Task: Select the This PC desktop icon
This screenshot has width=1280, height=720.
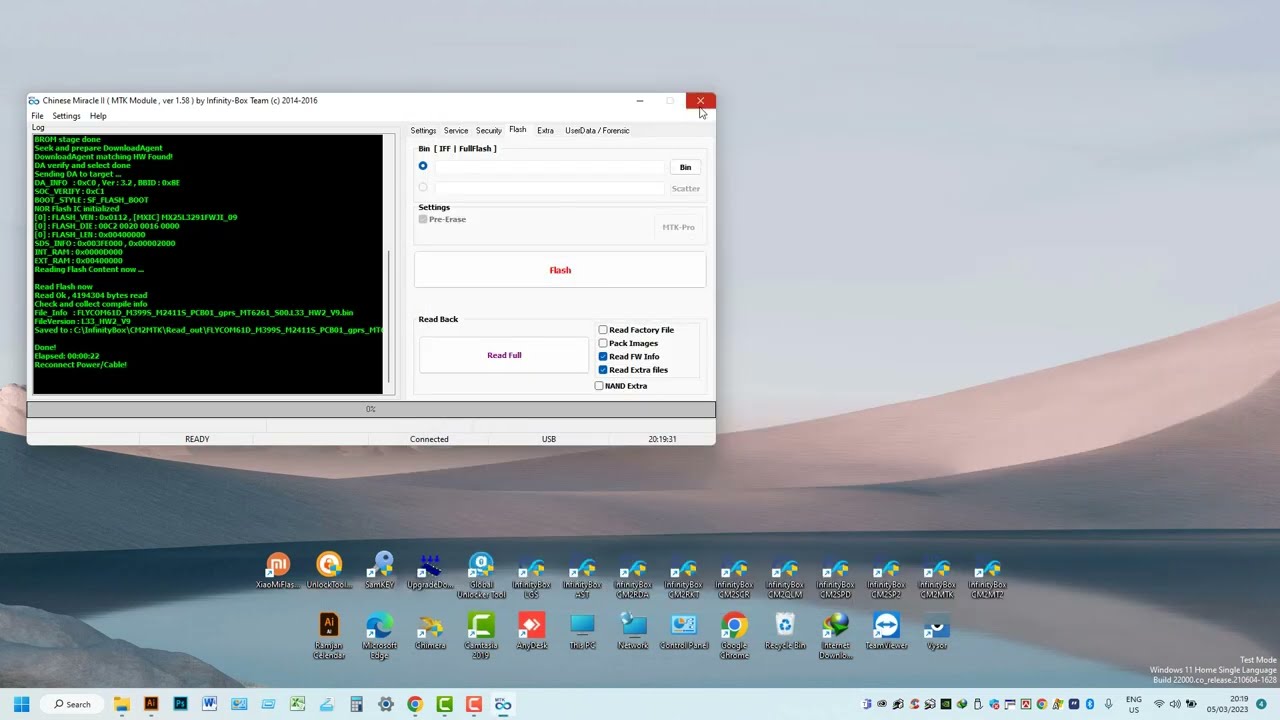Action: tap(583, 632)
